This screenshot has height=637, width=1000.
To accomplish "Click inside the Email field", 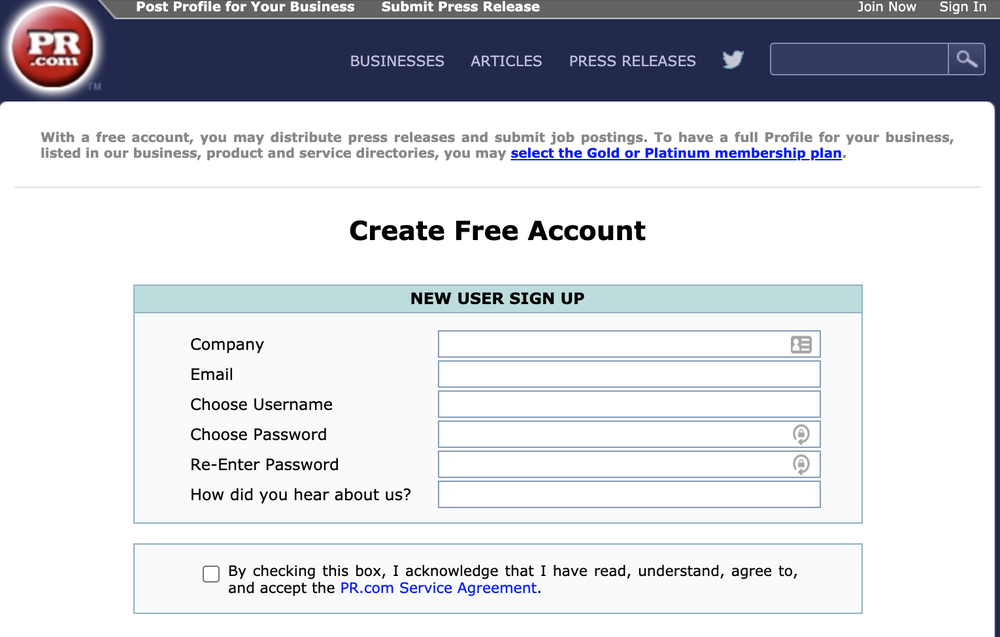I will 628,374.
